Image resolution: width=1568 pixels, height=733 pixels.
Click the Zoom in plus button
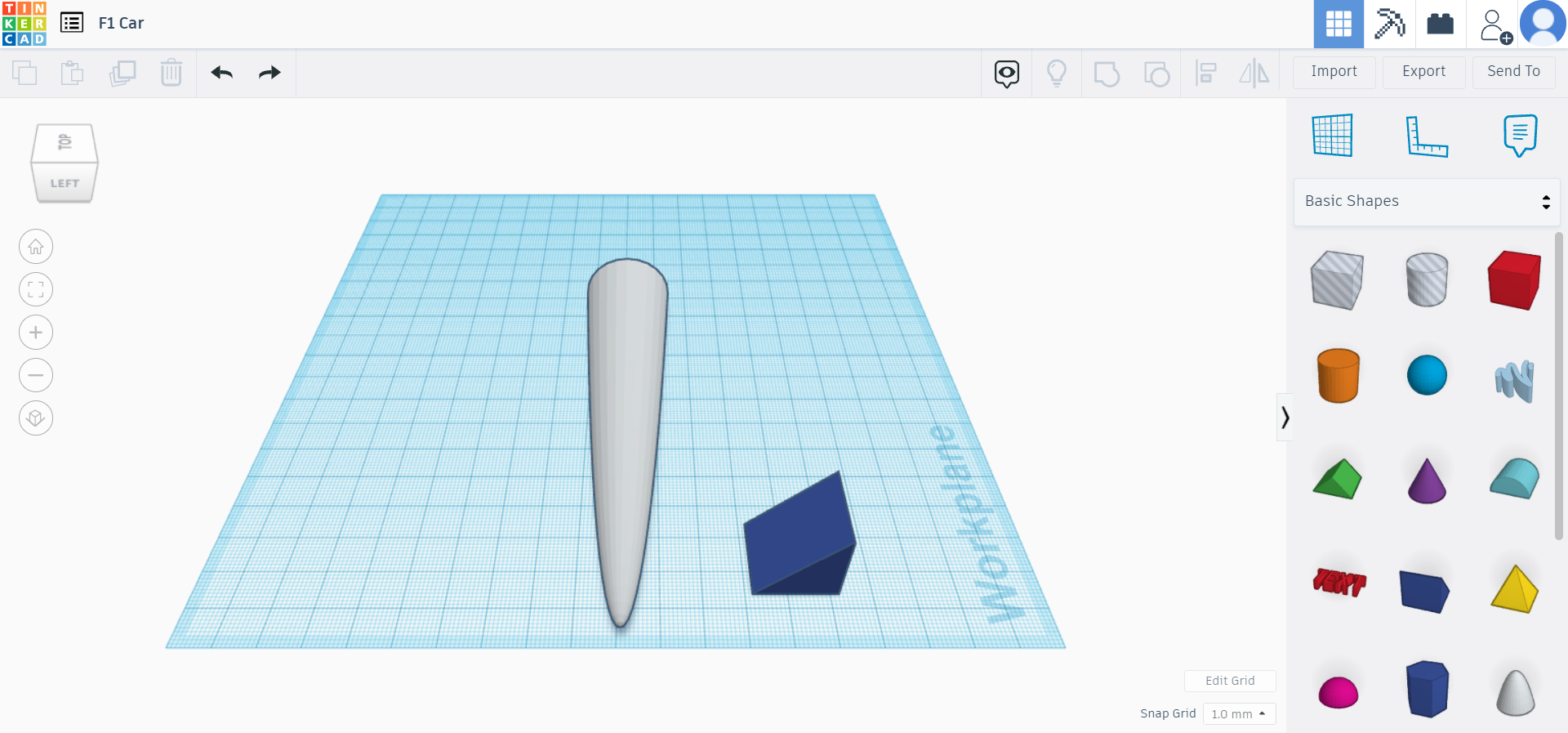click(36, 333)
